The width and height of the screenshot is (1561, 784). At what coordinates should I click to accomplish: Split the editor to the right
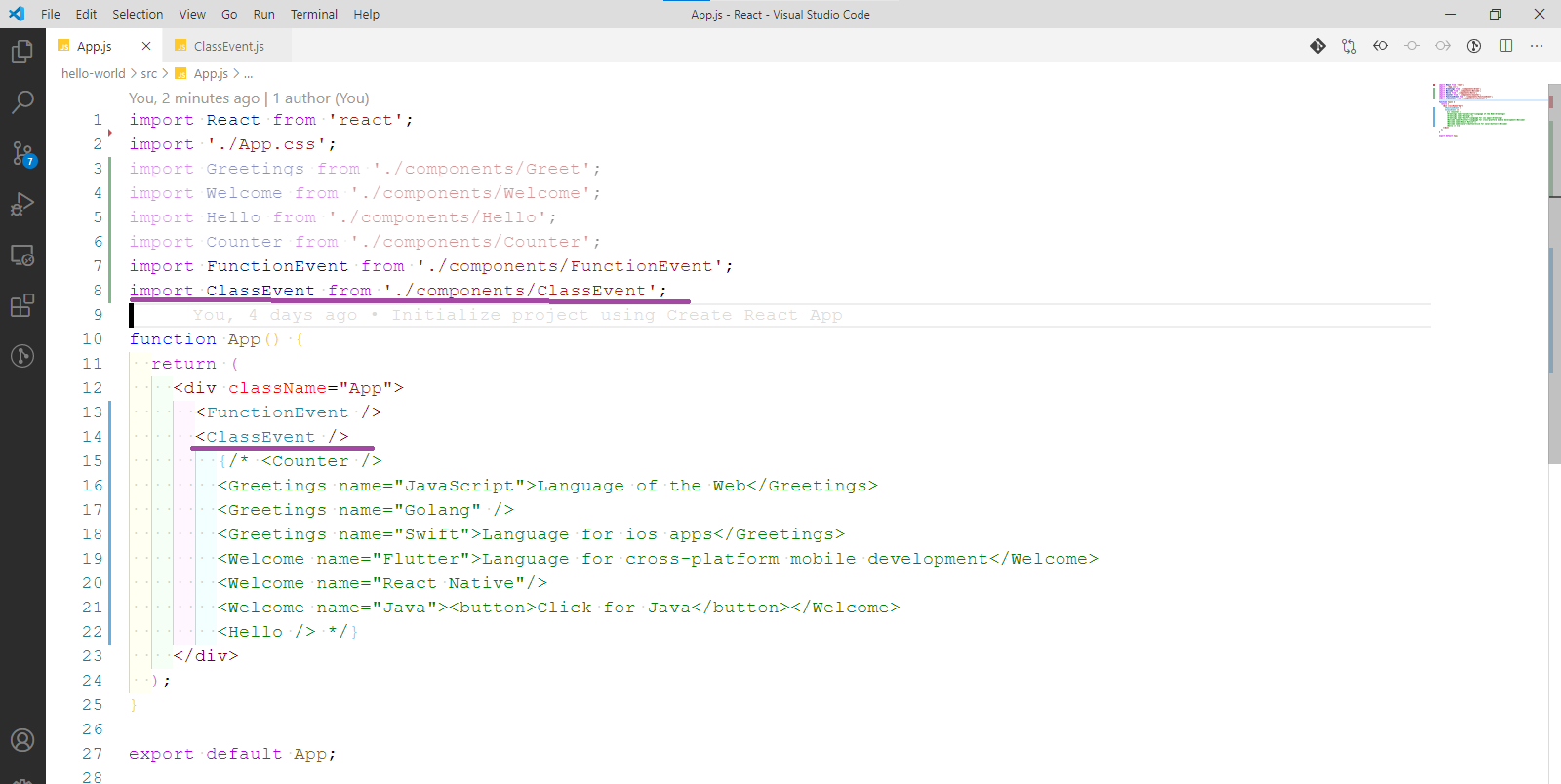coord(1505,46)
